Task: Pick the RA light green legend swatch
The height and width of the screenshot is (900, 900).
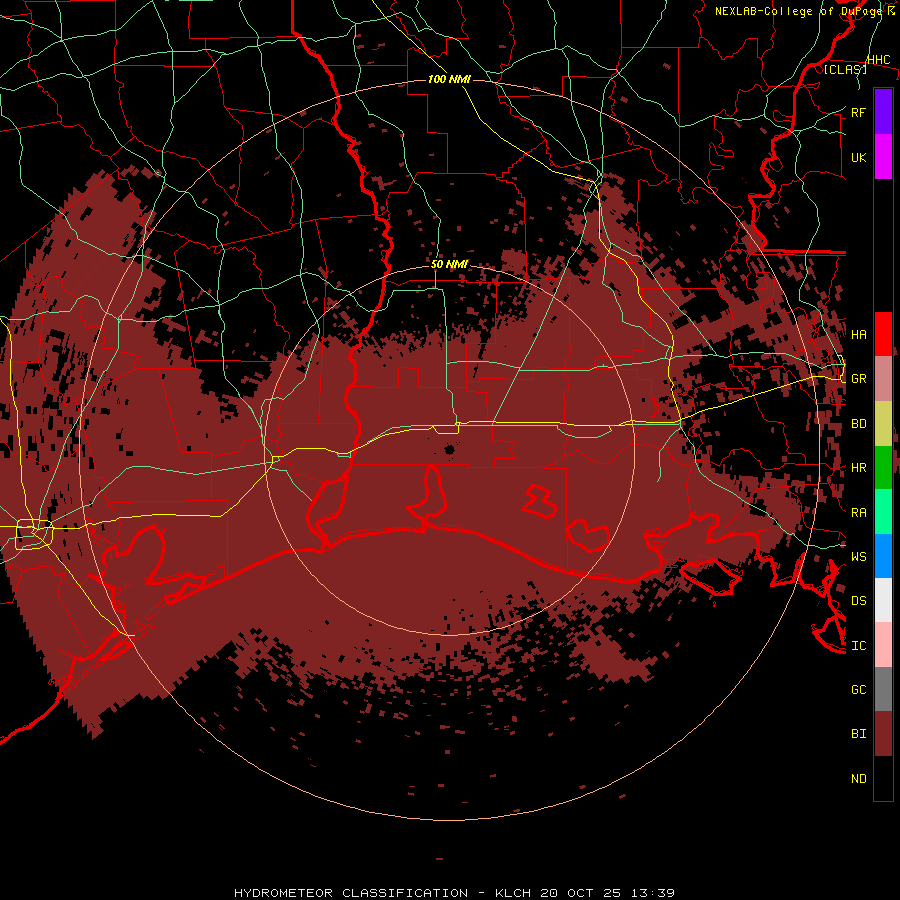Action: pyautogui.click(x=883, y=512)
